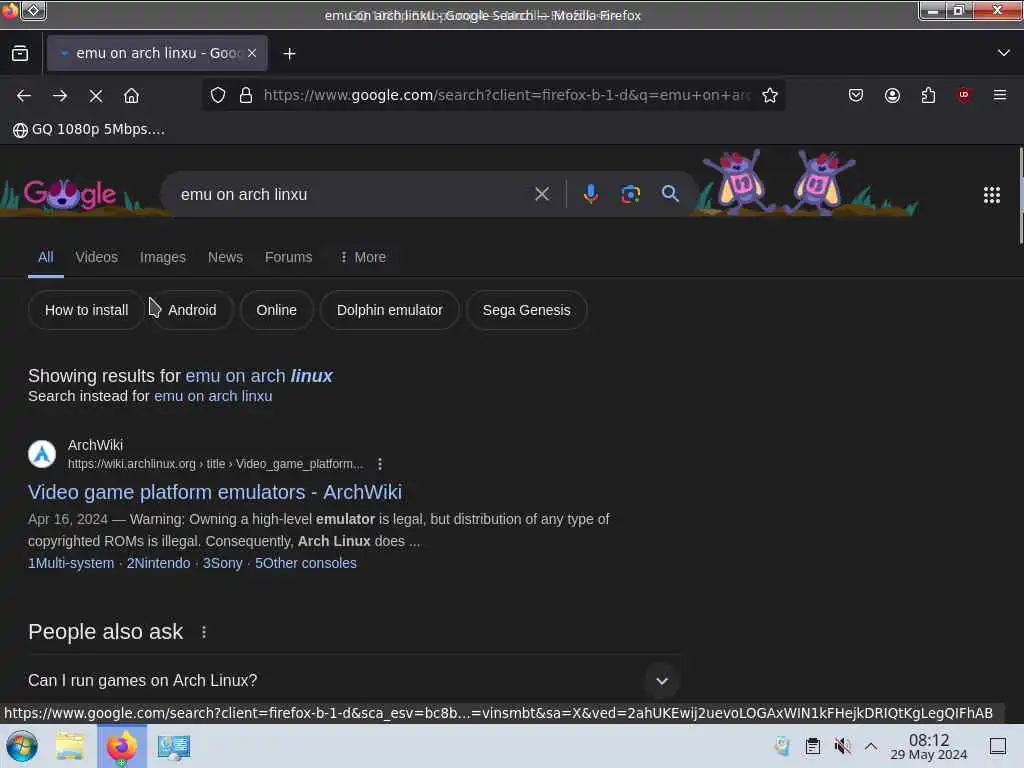Open a new tab with the plus button
Image resolution: width=1024 pixels, height=768 pixels.
[x=289, y=54]
